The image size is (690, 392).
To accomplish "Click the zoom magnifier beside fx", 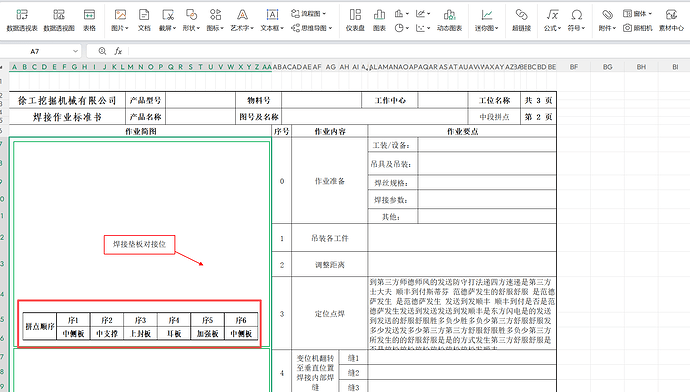I will [x=102, y=51].
